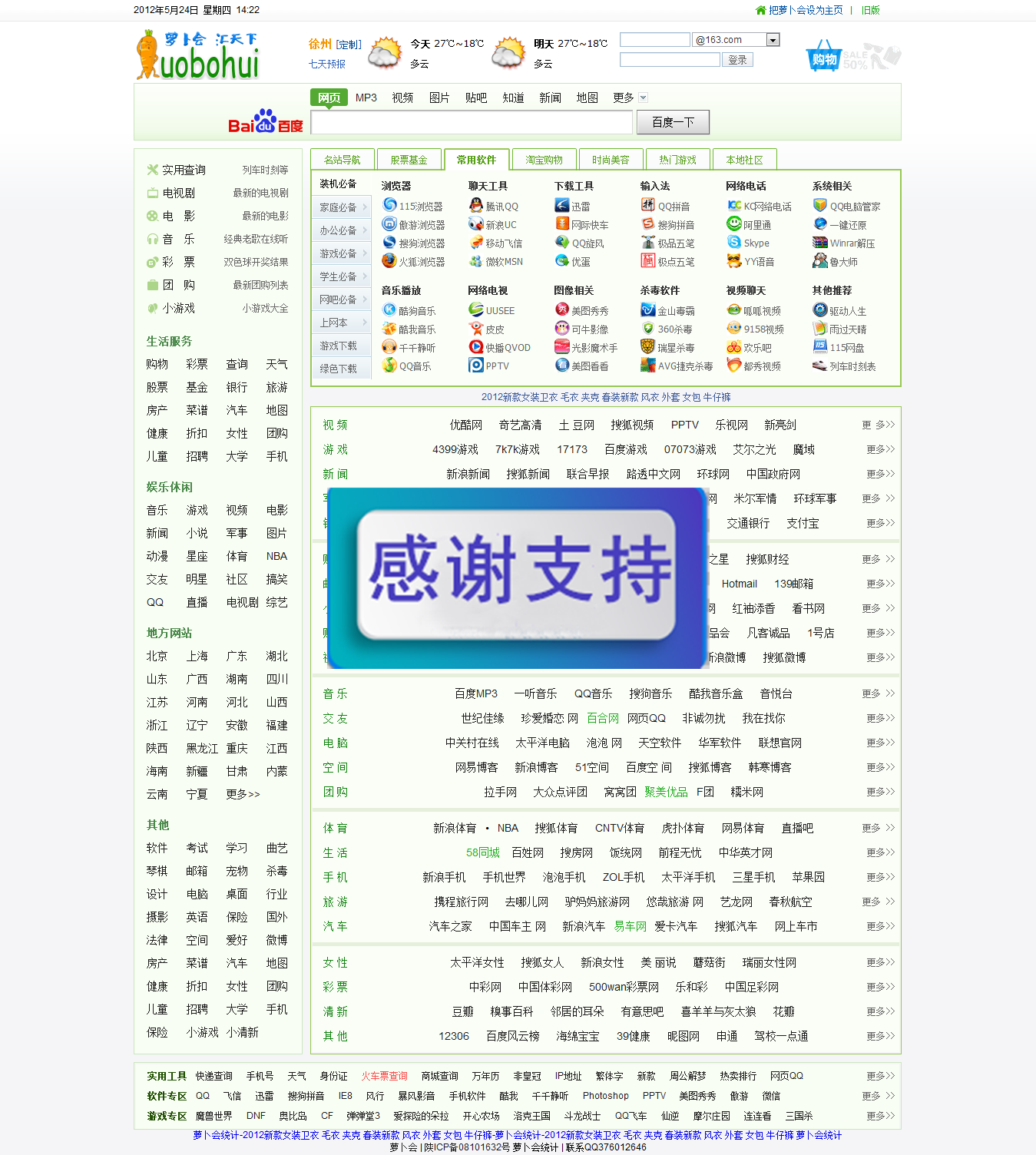Switch to the 股票基金 tab
1036x1155 pixels.
[409, 160]
